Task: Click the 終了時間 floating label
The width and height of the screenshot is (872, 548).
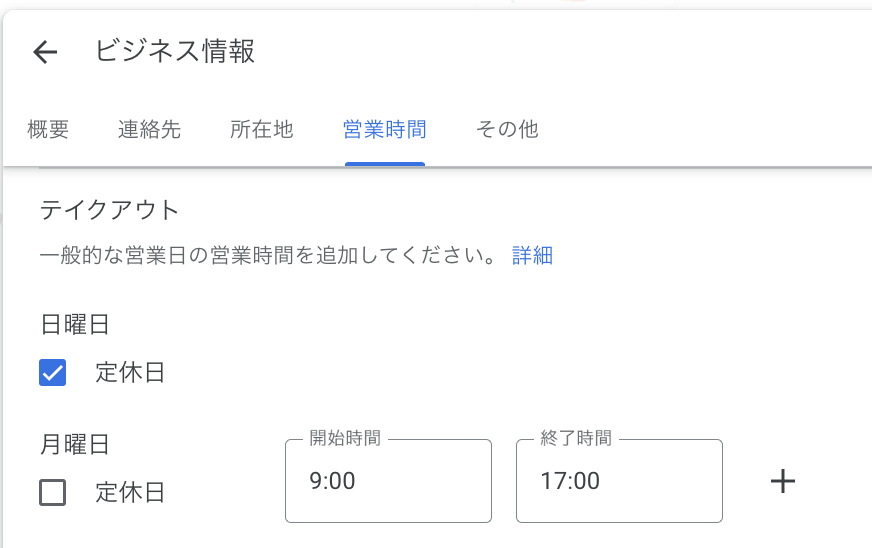Action: coord(575,438)
